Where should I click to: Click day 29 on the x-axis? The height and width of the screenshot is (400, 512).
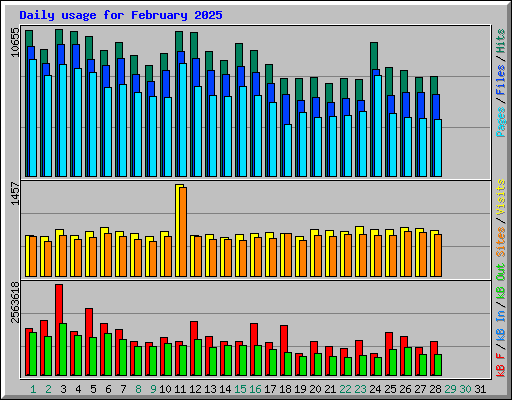pyautogui.click(x=450, y=389)
